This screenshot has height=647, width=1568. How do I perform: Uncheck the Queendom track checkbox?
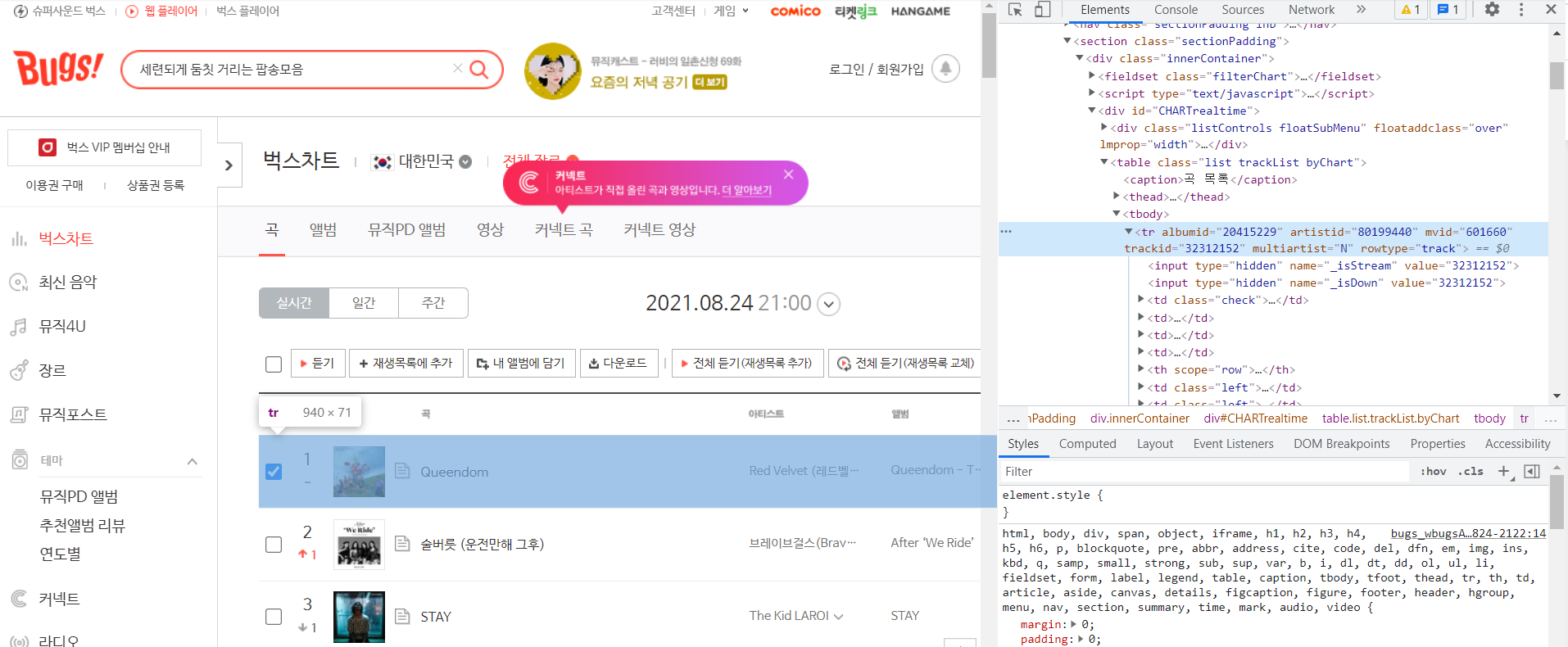(274, 472)
